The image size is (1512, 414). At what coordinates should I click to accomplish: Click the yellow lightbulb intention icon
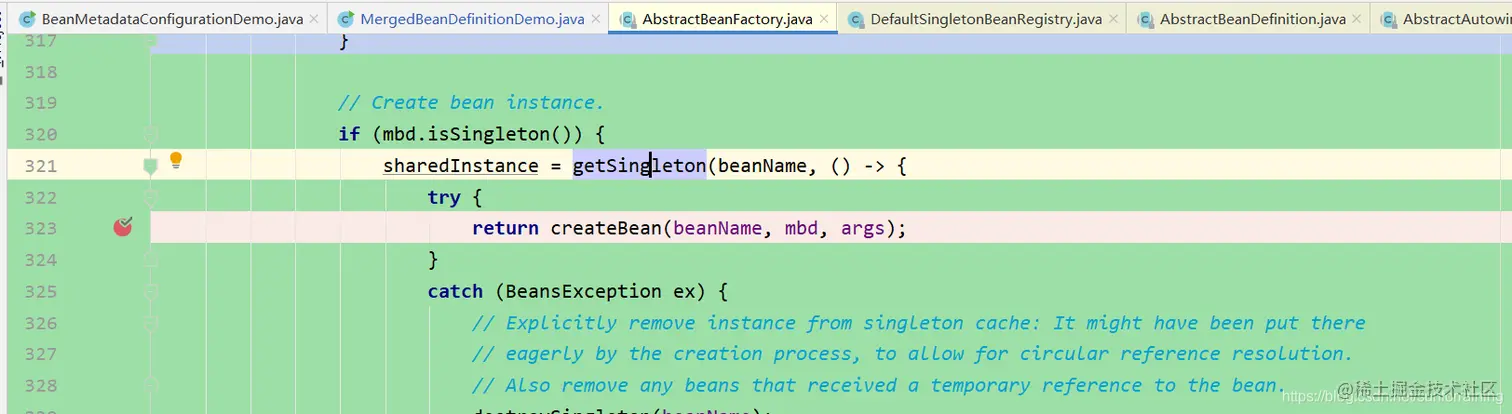pyautogui.click(x=176, y=160)
